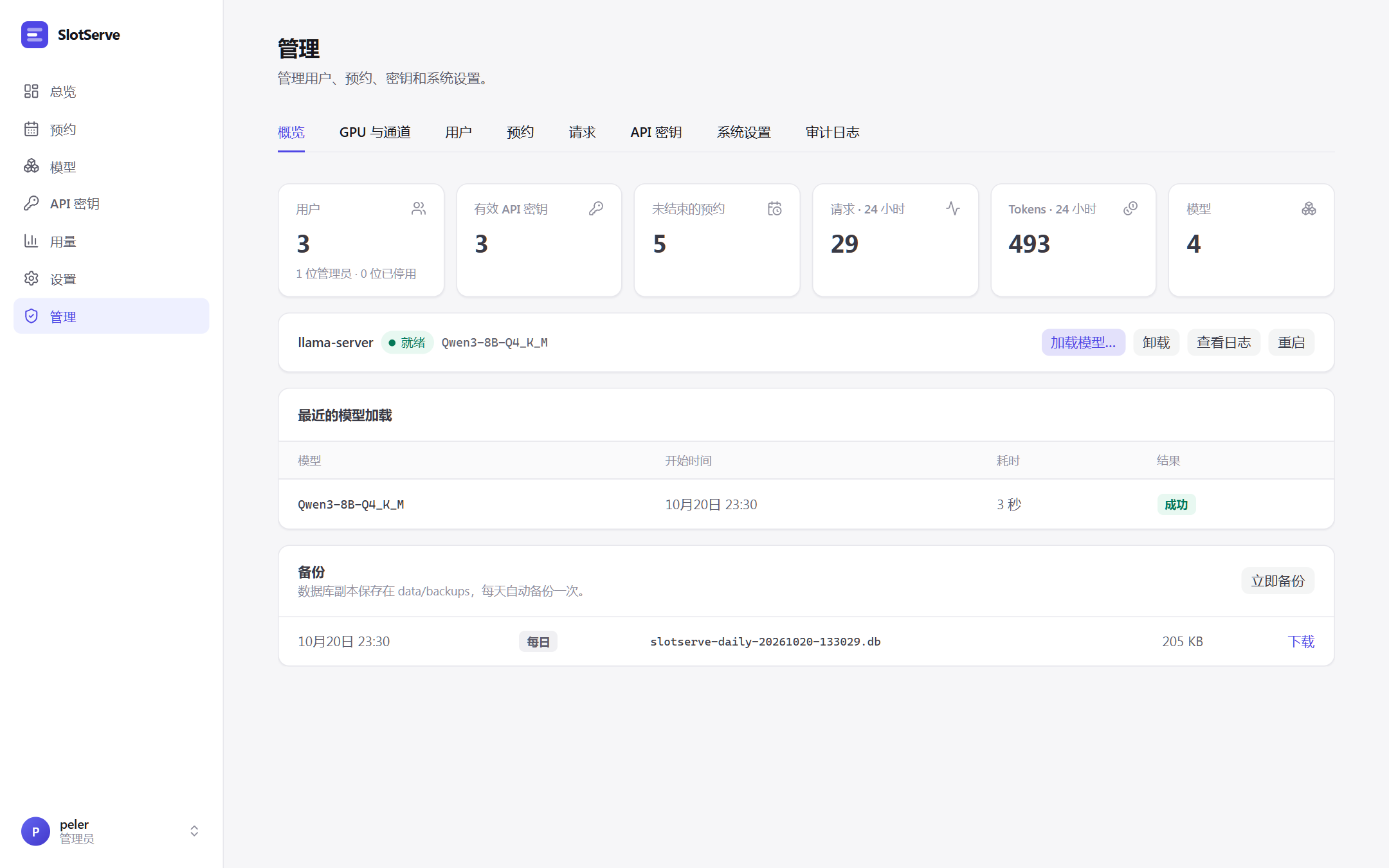Open the 预约 tab in management

(x=520, y=132)
